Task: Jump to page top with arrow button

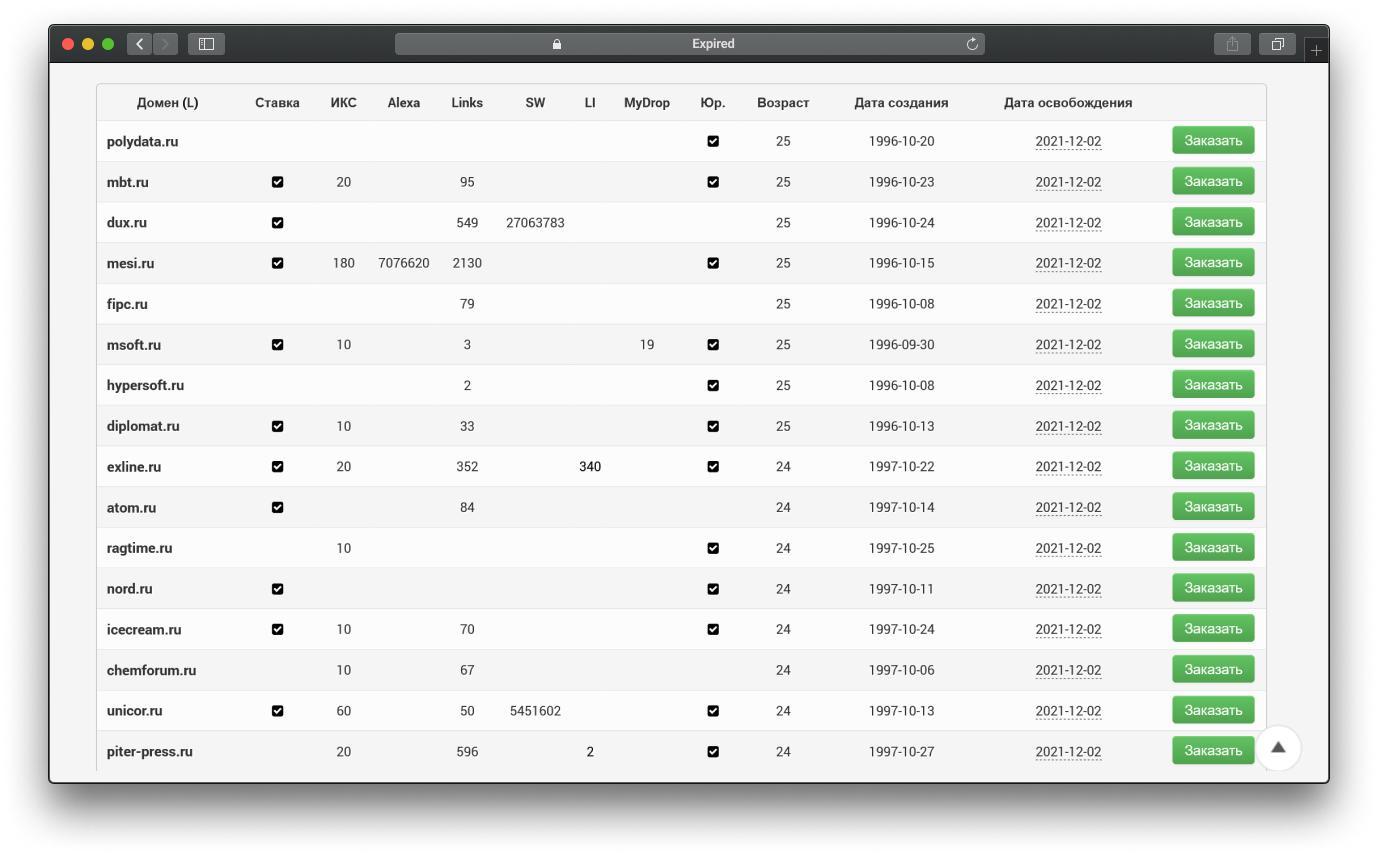Action: [1277, 748]
